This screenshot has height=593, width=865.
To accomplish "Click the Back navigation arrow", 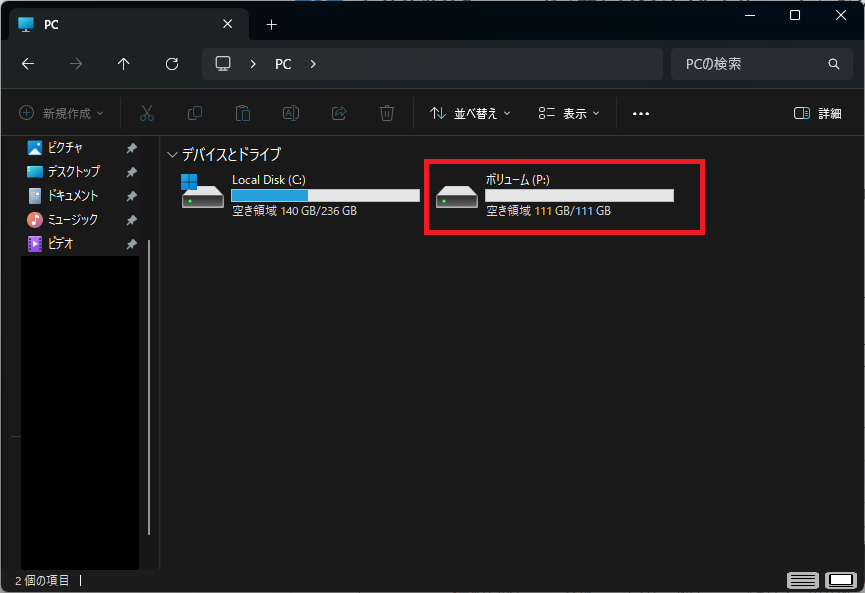I will pyautogui.click(x=28, y=64).
